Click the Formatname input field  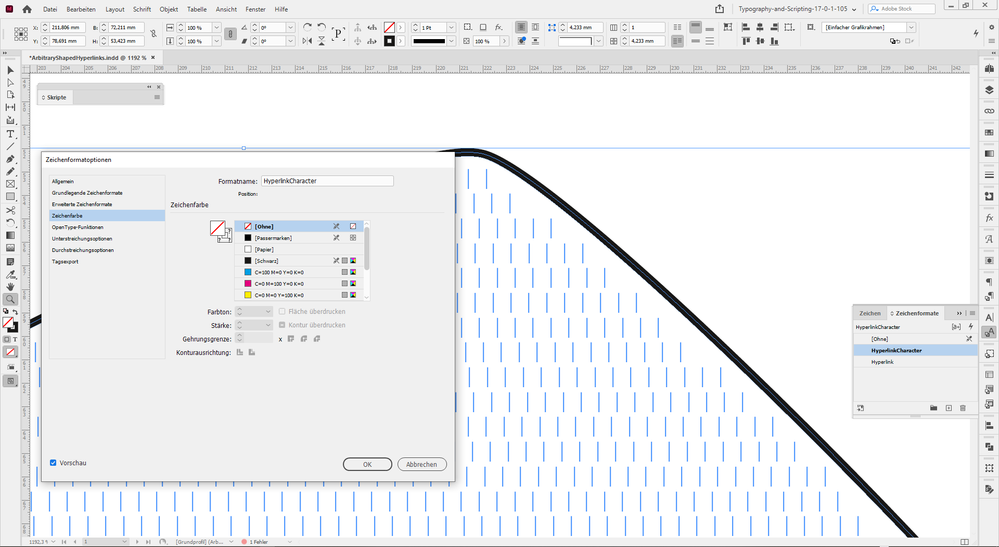327,181
